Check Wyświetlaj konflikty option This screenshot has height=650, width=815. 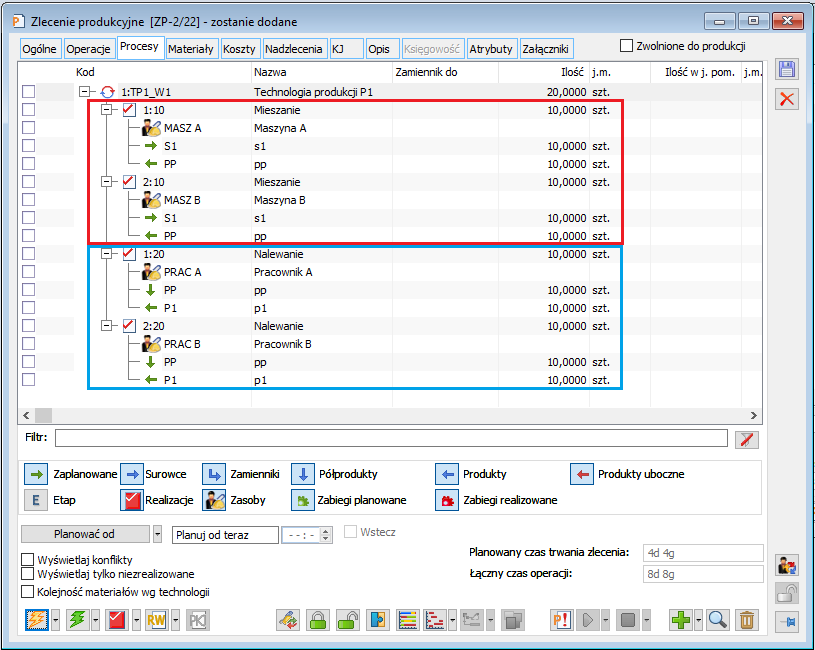point(28,560)
